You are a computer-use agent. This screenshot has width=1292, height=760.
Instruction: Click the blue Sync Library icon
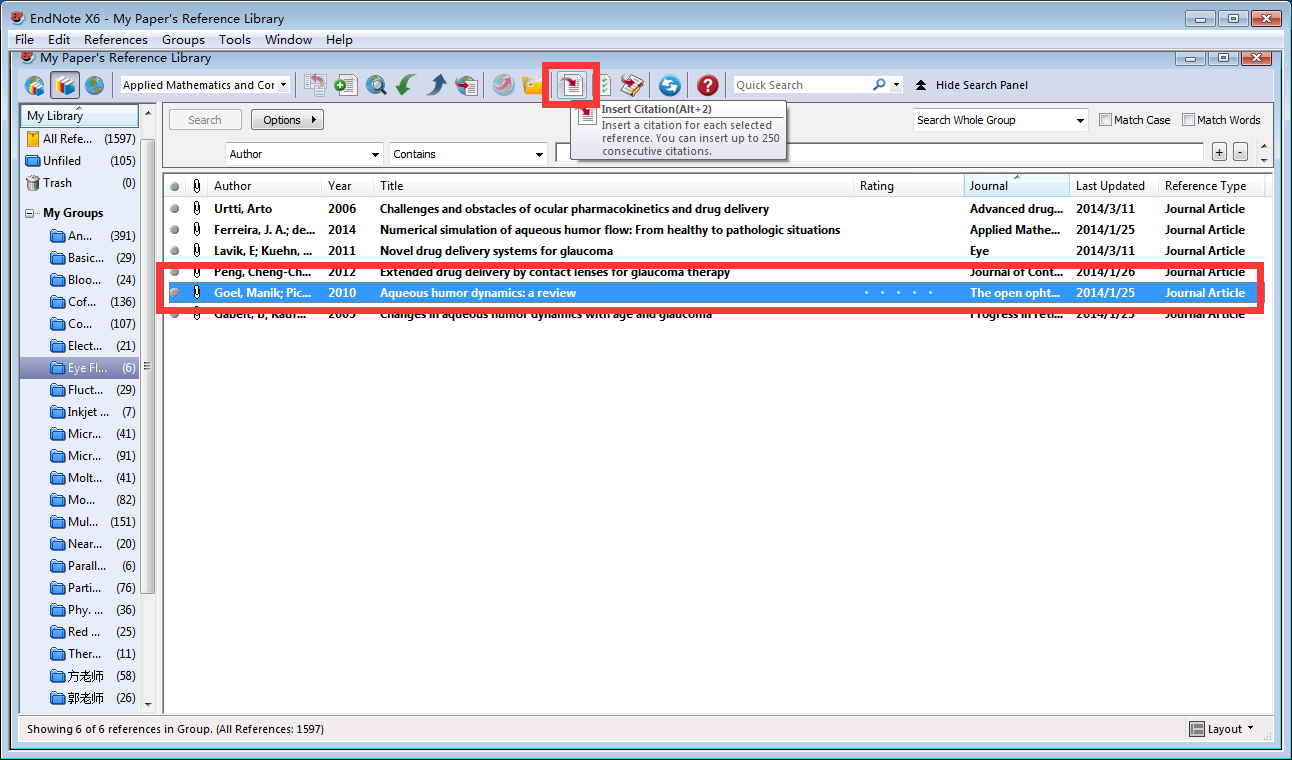tap(669, 85)
